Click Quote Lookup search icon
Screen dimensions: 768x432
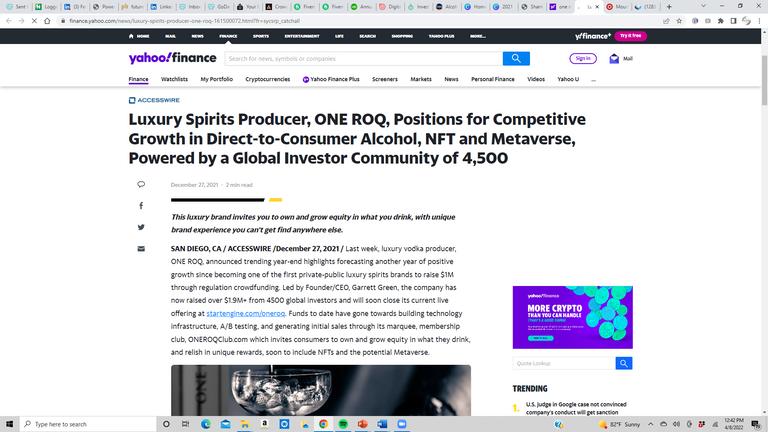point(624,363)
